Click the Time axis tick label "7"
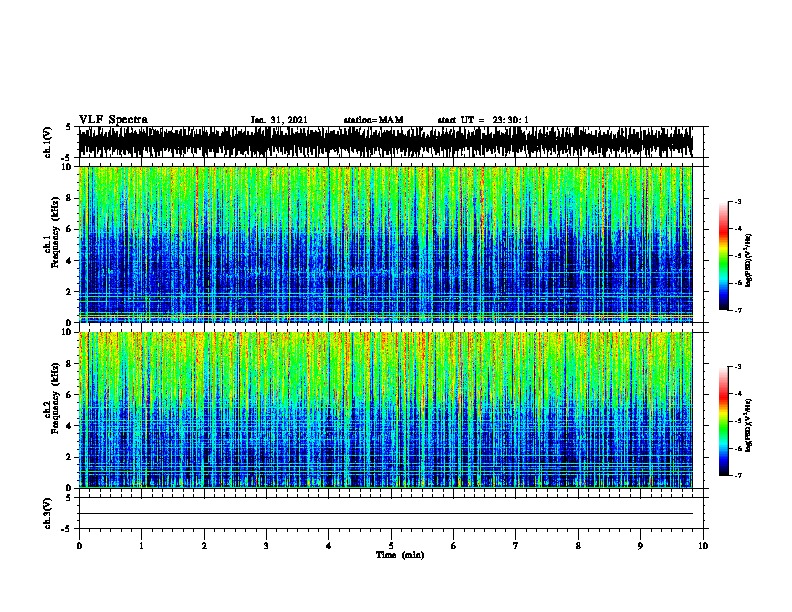Viewport: 792px width, 612px height. click(x=516, y=546)
